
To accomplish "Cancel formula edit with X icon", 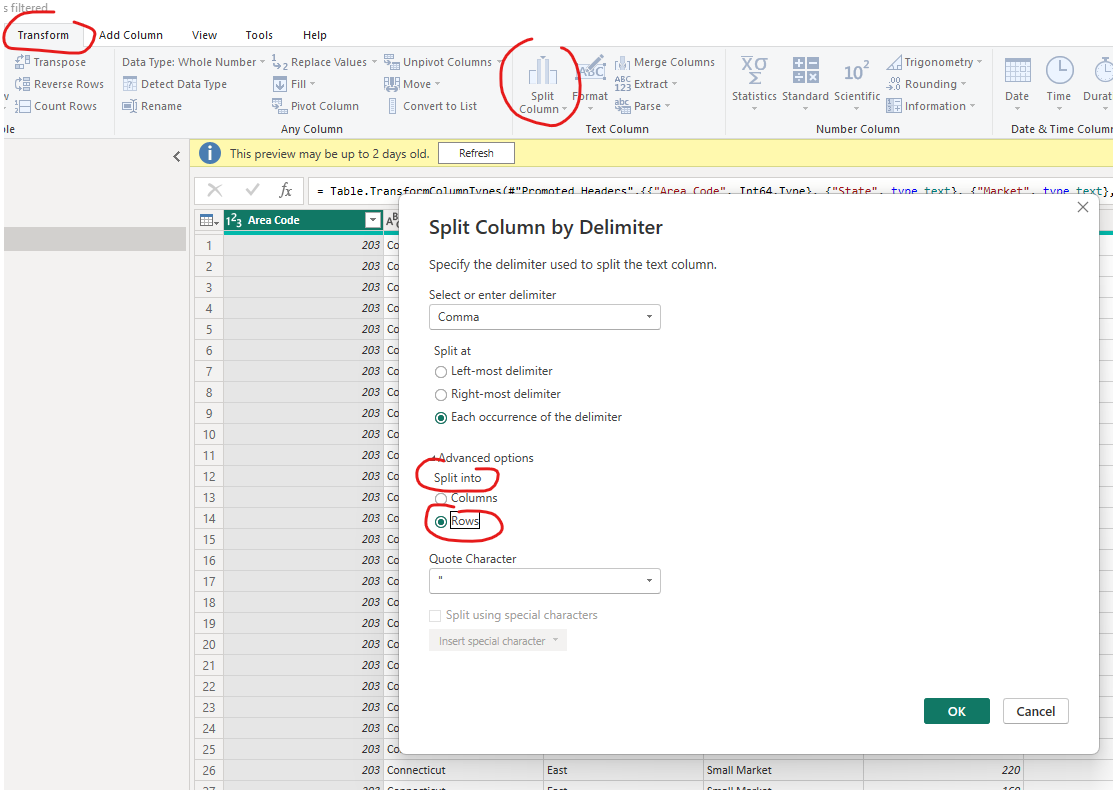I will click(x=214, y=190).
